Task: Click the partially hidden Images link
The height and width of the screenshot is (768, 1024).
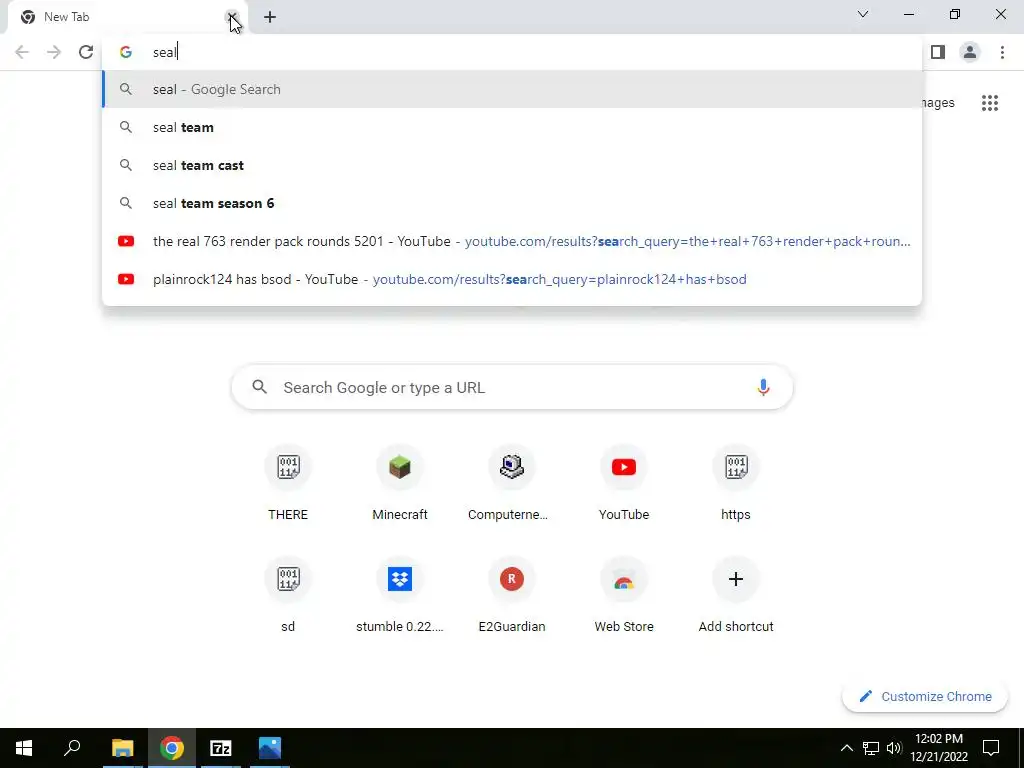Action: (938, 103)
